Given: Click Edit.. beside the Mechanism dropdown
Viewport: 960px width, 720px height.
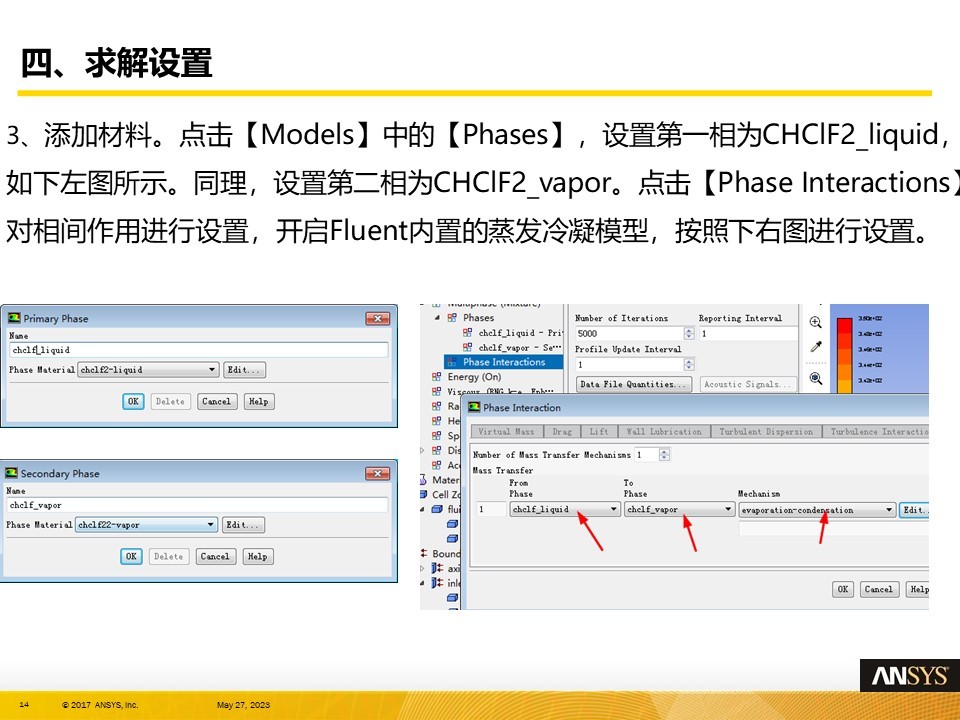Looking at the screenshot, I should click(914, 510).
